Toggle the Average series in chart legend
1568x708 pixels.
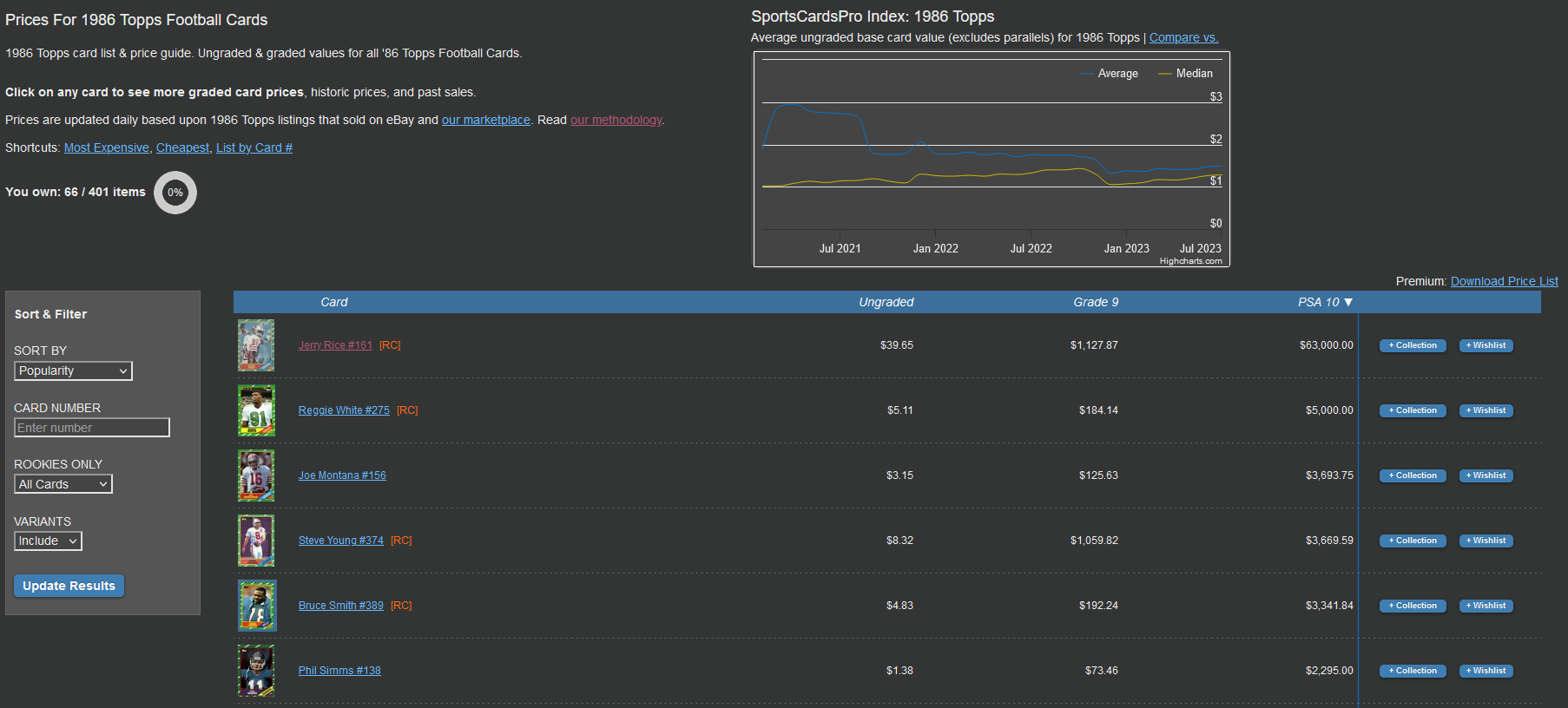1109,74
